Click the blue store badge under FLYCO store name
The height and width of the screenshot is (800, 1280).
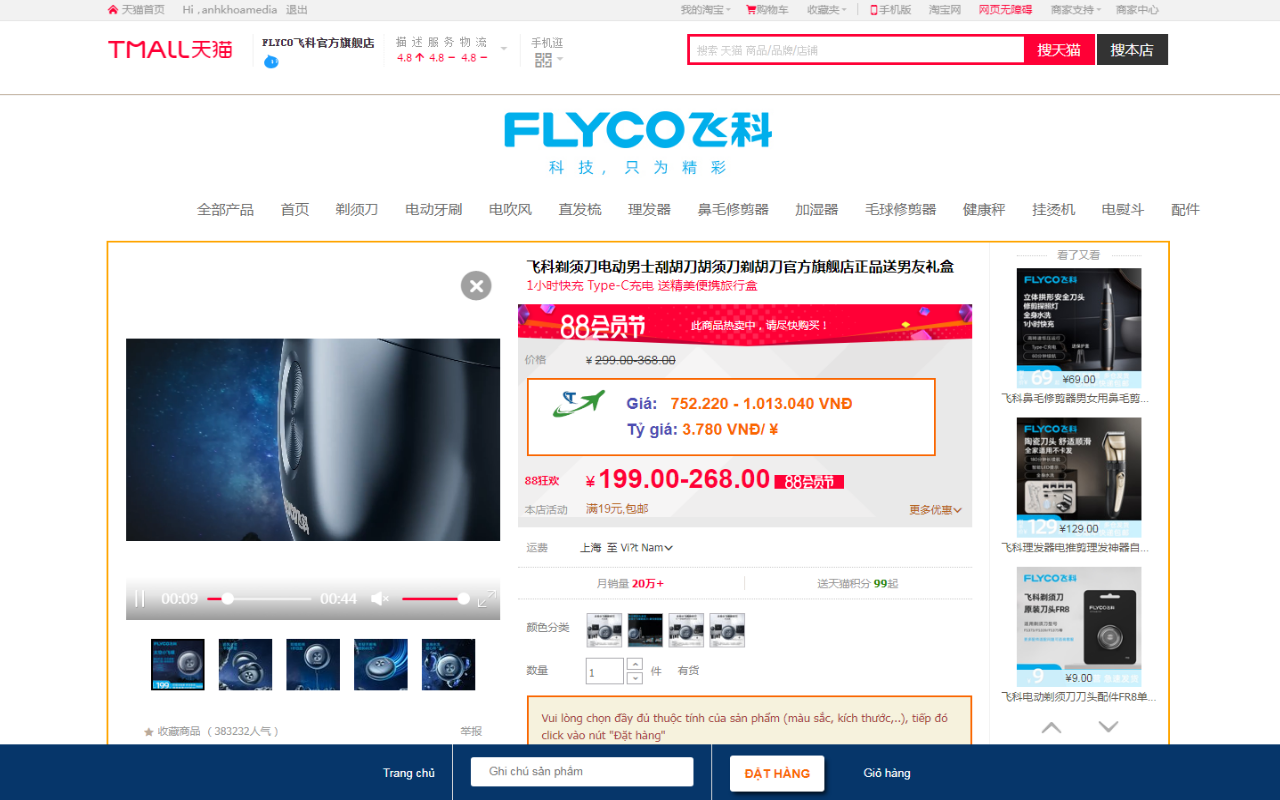271,62
